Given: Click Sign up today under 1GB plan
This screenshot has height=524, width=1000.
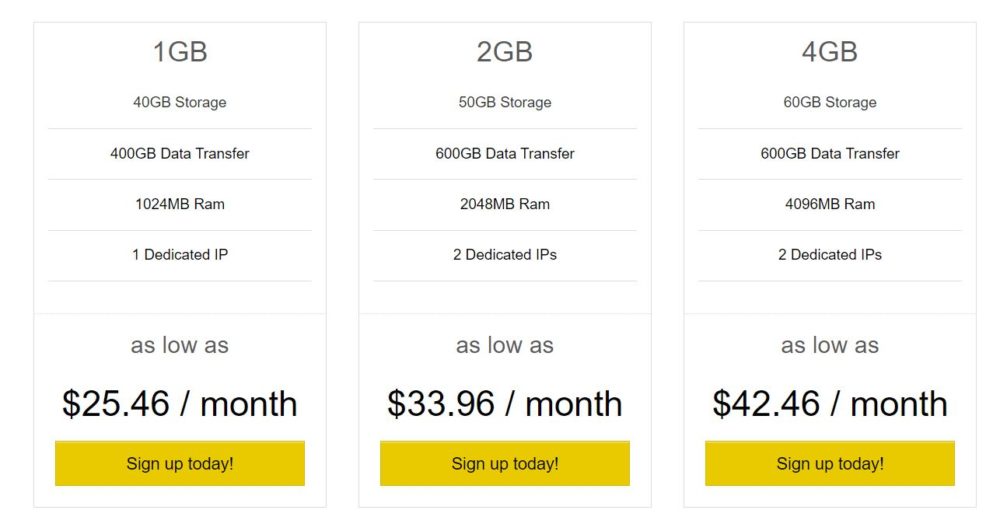Looking at the screenshot, I should point(180,463).
